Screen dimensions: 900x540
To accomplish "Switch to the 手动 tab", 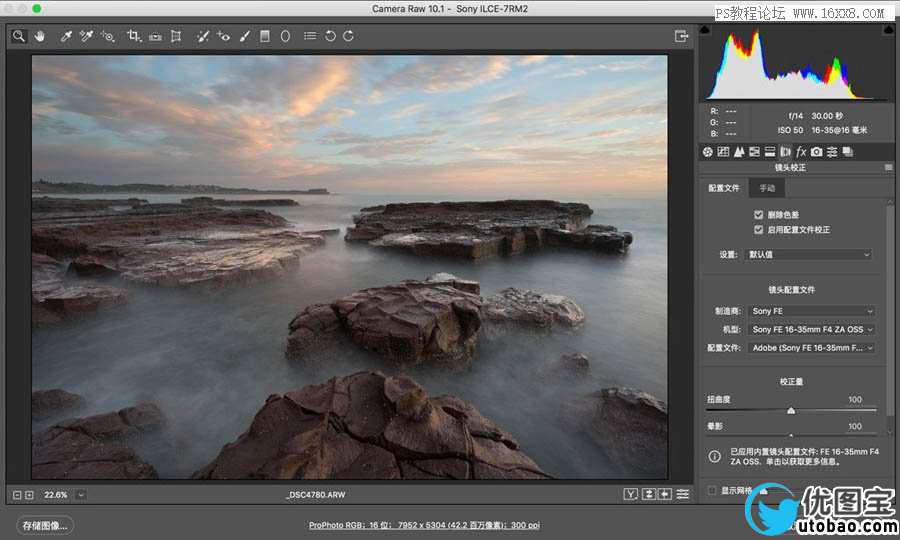I will tap(767, 188).
